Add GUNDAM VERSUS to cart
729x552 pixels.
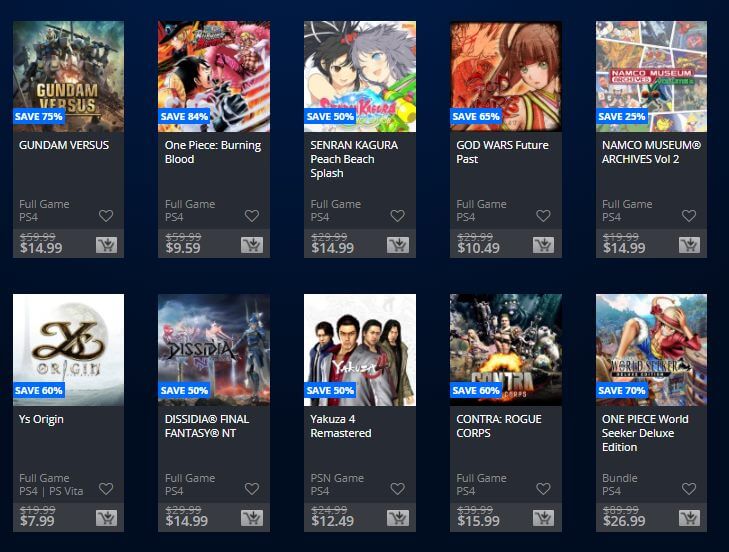click(106, 245)
